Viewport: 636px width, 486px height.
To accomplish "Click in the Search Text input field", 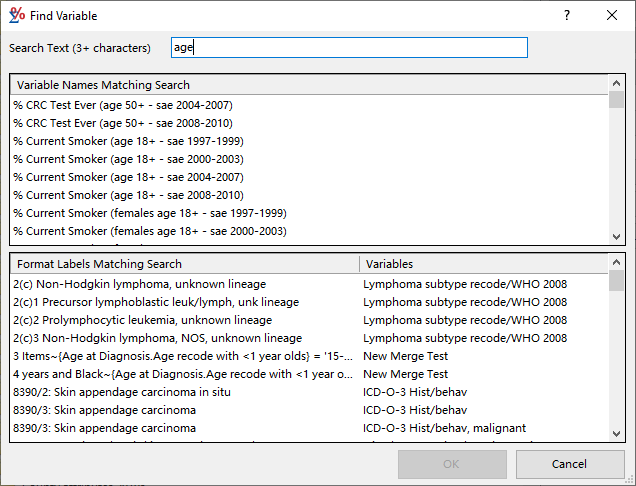I will (x=347, y=48).
